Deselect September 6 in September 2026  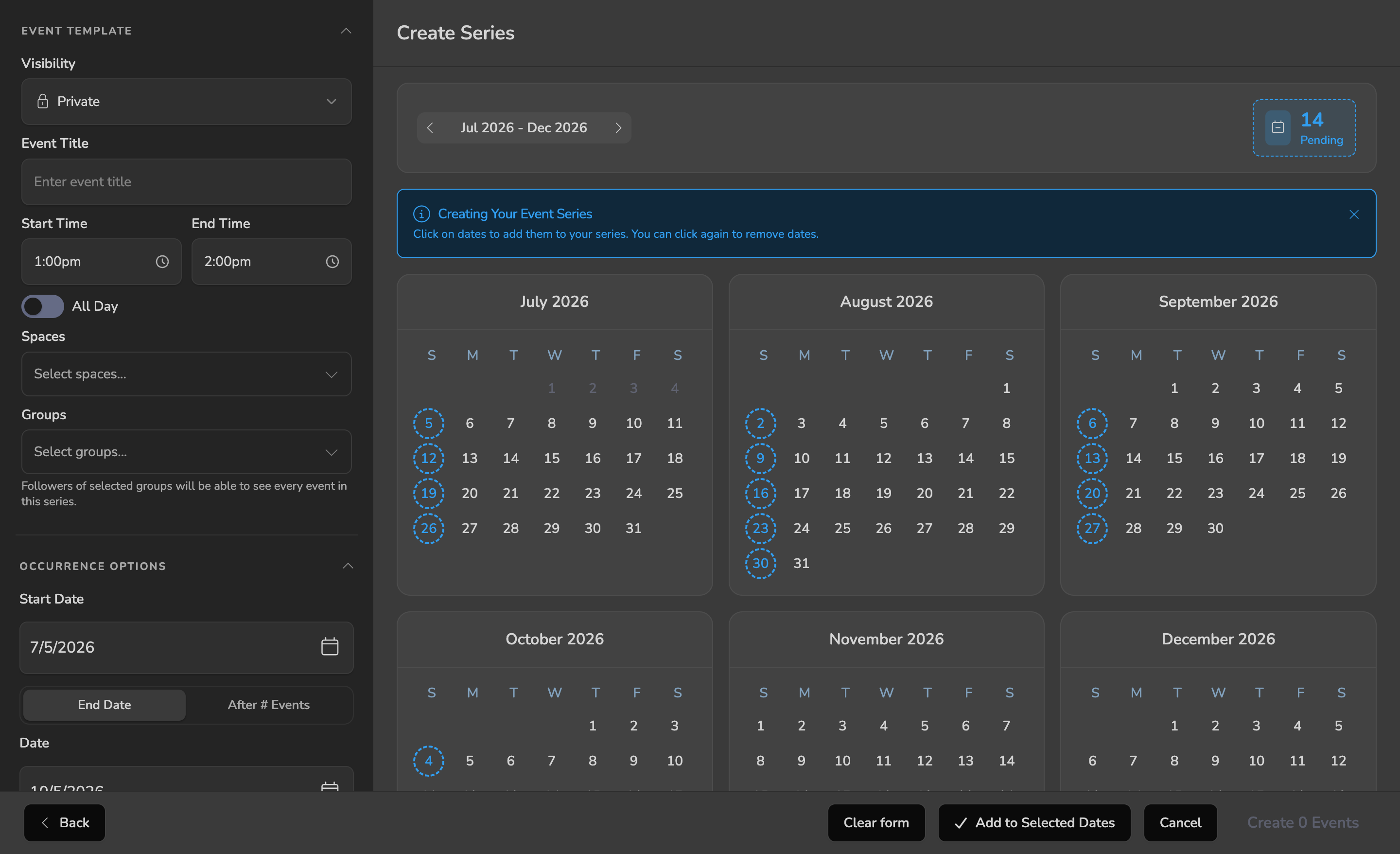(1092, 424)
